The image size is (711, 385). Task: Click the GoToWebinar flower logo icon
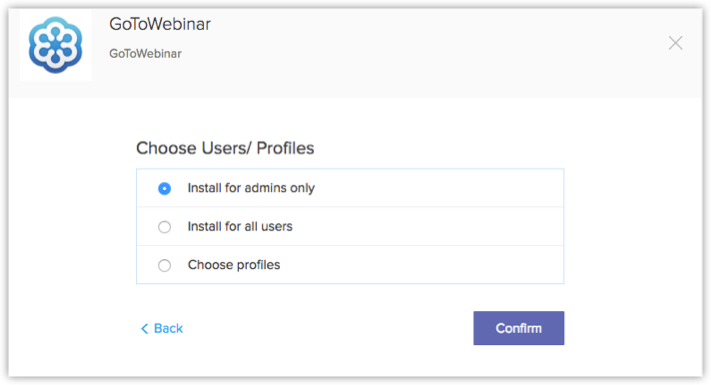55,45
